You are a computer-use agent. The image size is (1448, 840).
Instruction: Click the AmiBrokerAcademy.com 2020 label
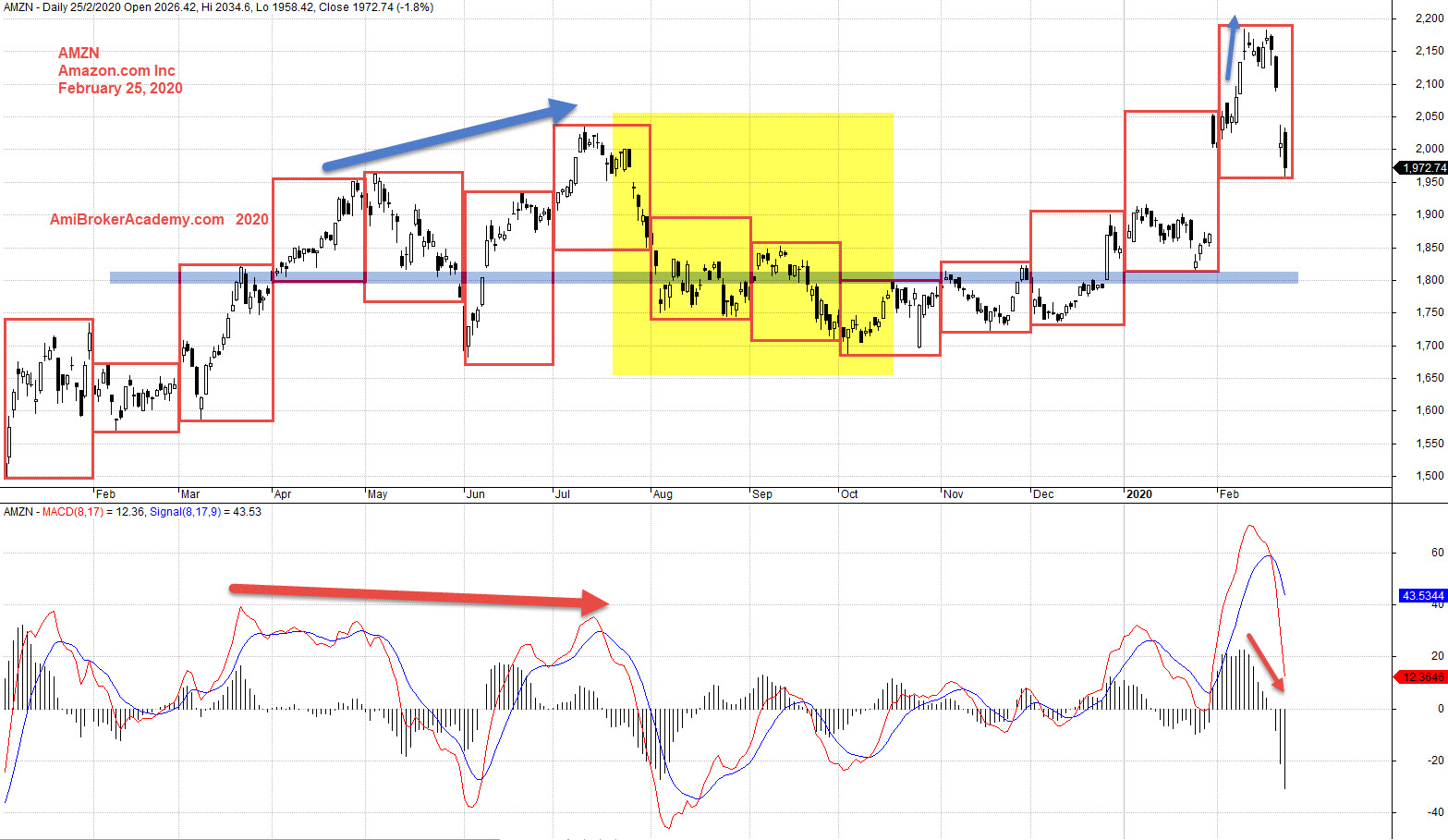159,219
